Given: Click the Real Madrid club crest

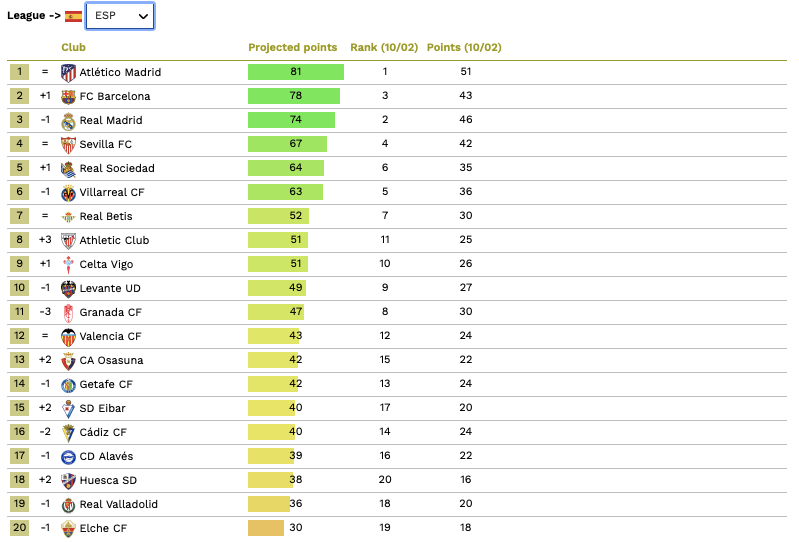Looking at the screenshot, I should coord(68,121).
